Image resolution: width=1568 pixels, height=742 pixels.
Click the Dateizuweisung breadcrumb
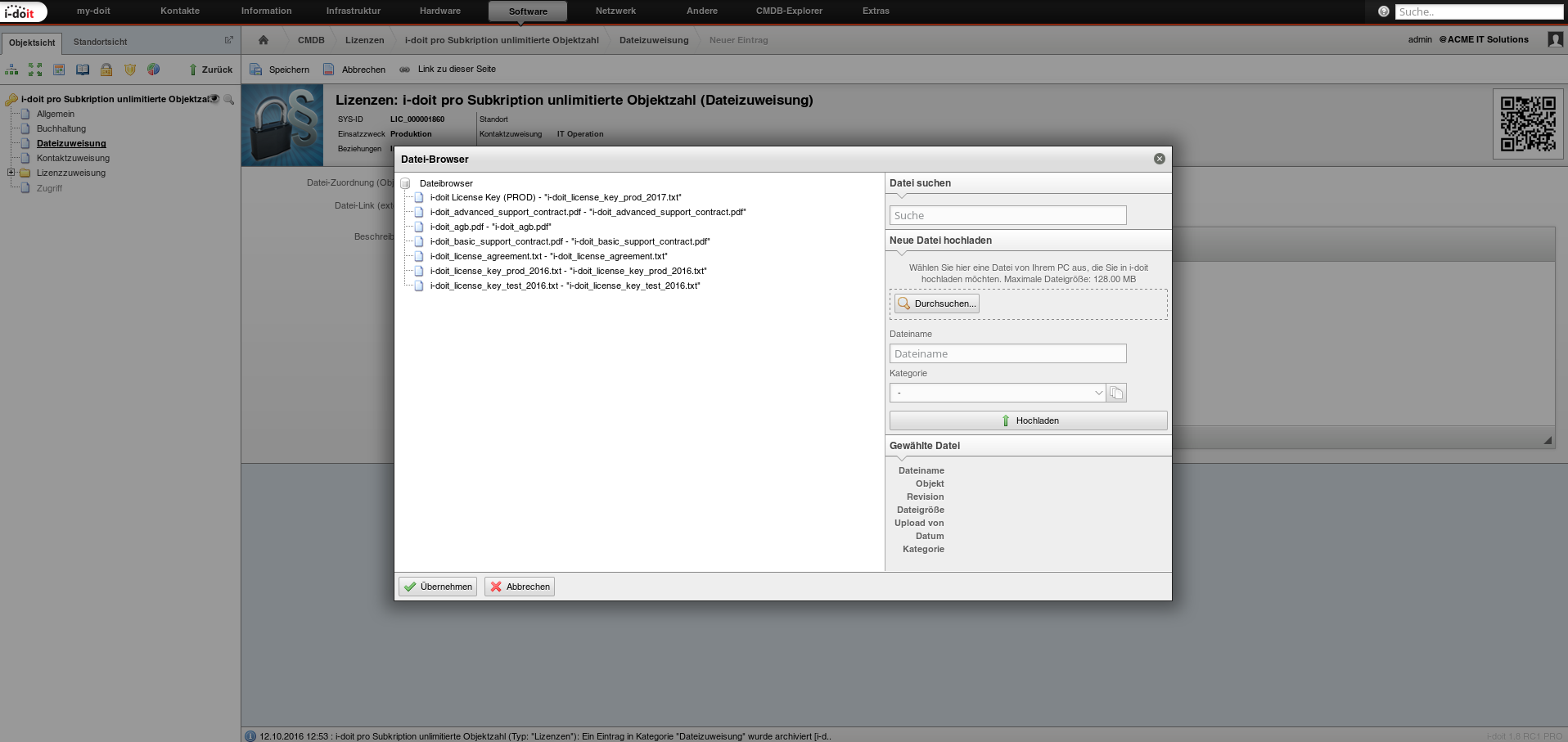[654, 40]
